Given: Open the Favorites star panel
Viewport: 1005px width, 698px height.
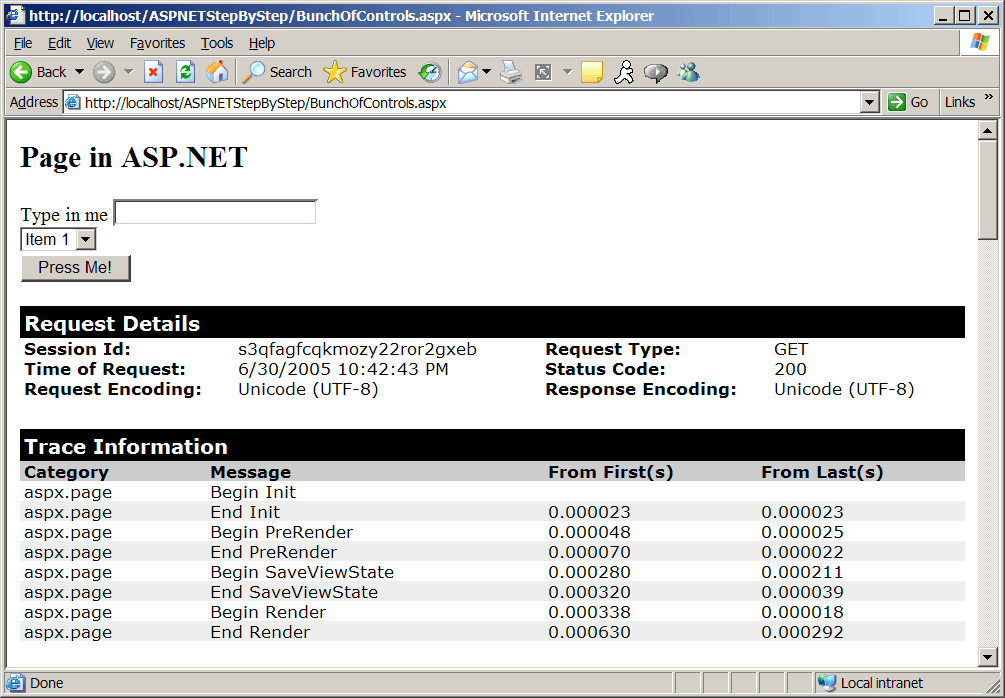Looking at the screenshot, I should click(365, 72).
